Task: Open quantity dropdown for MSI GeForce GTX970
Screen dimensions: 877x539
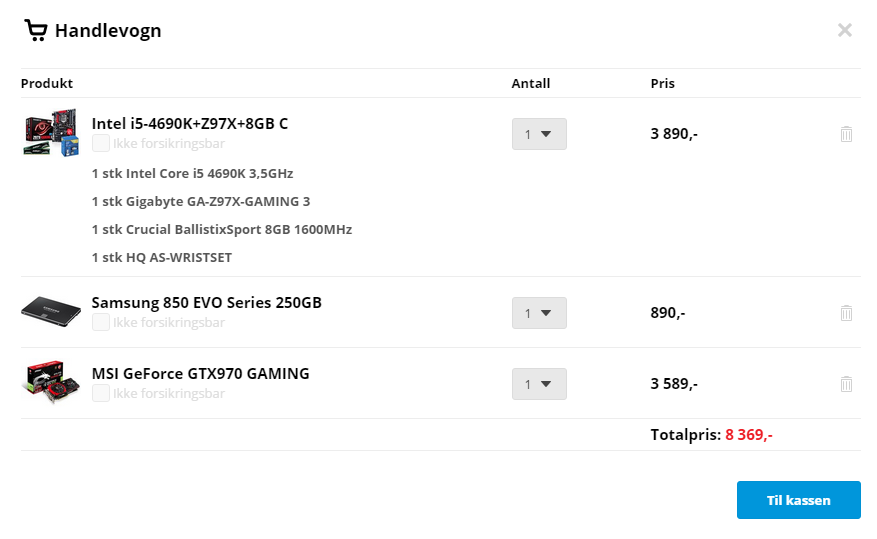Action: click(x=539, y=384)
